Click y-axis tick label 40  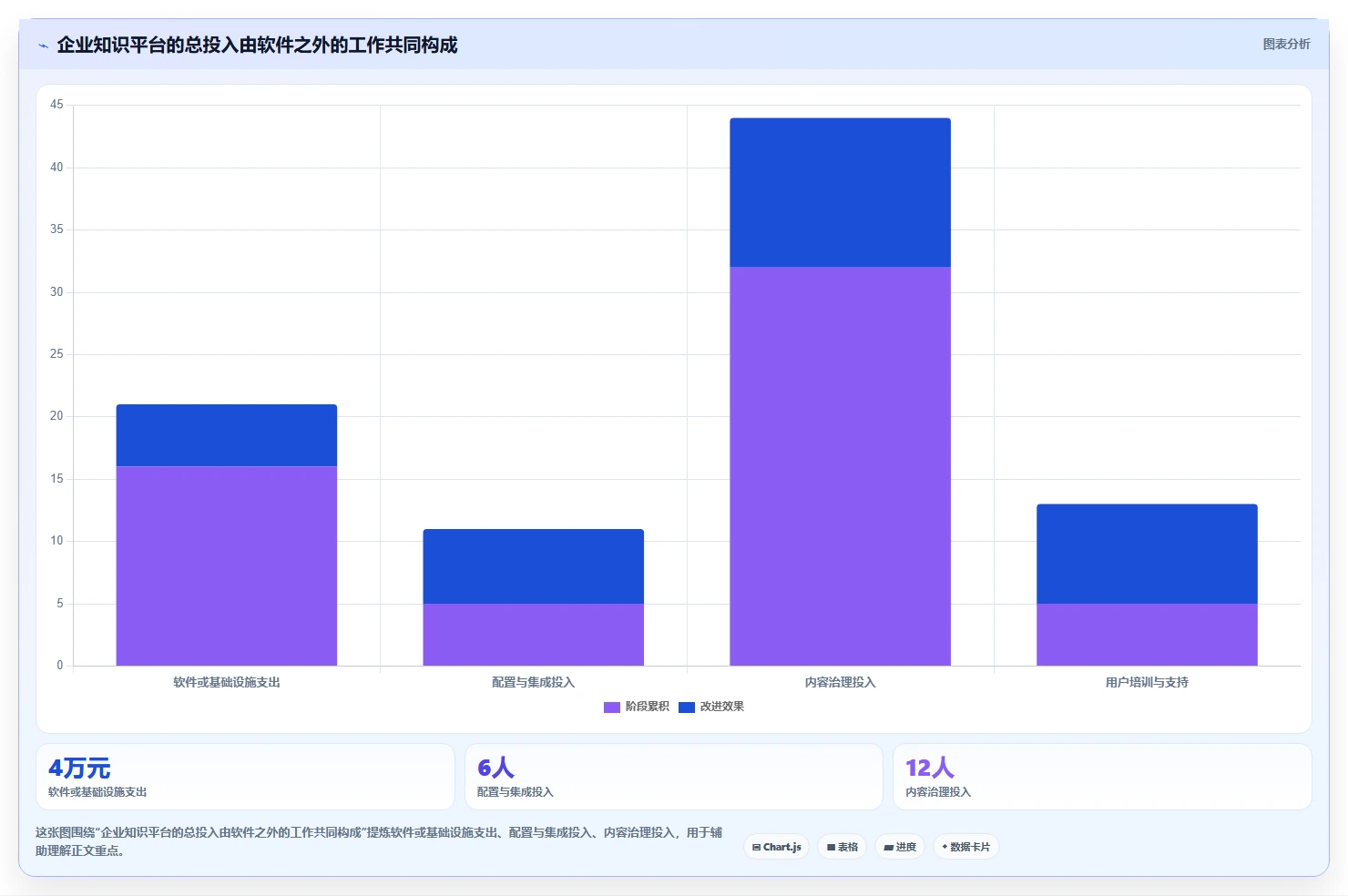(x=56, y=168)
